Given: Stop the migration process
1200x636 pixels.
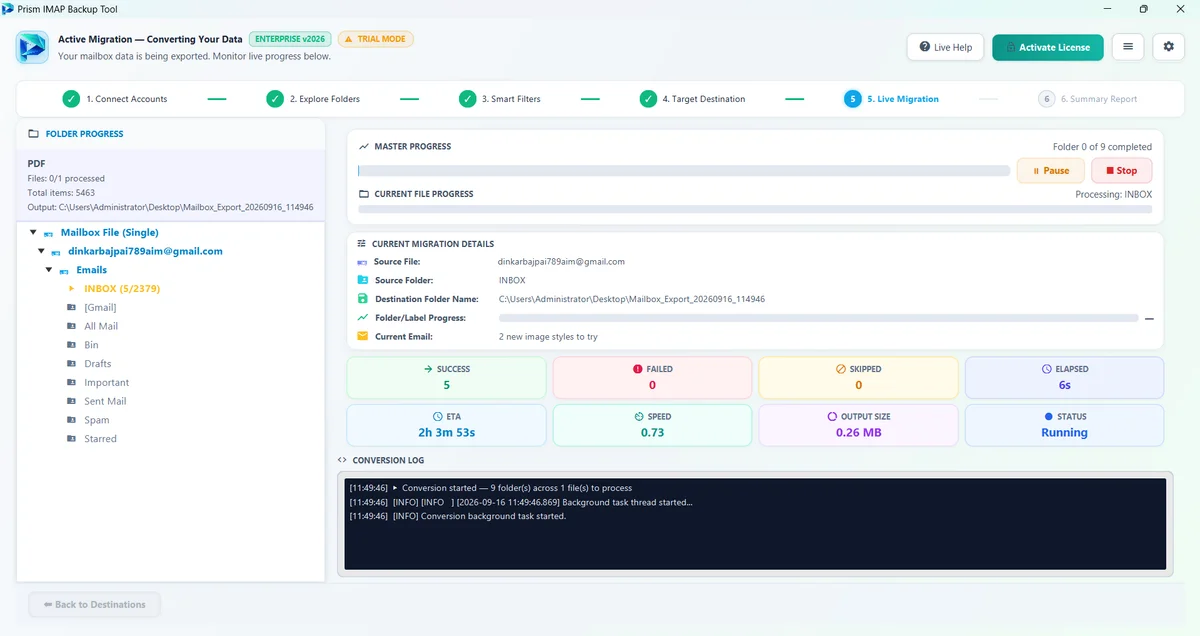Looking at the screenshot, I should coord(1121,171).
